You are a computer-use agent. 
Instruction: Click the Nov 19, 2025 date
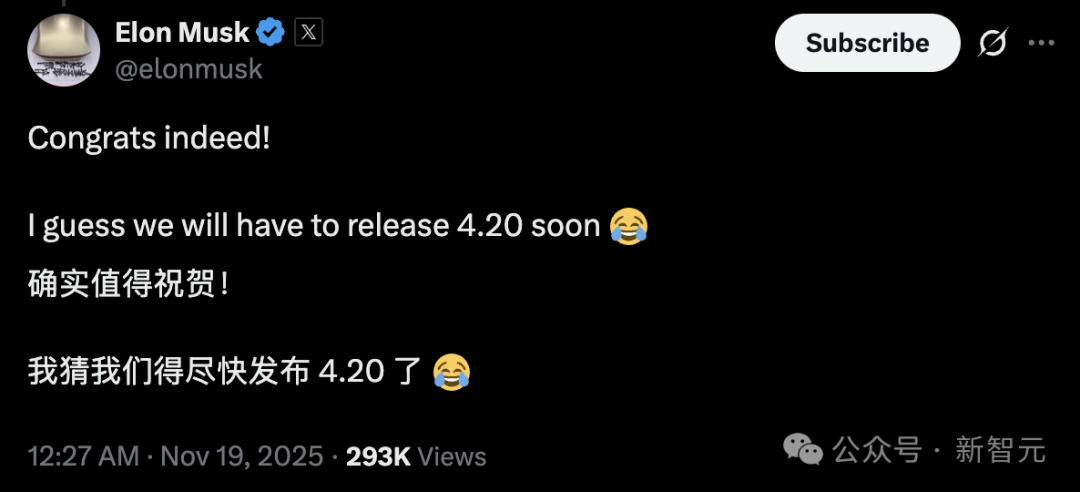[x=242, y=457]
